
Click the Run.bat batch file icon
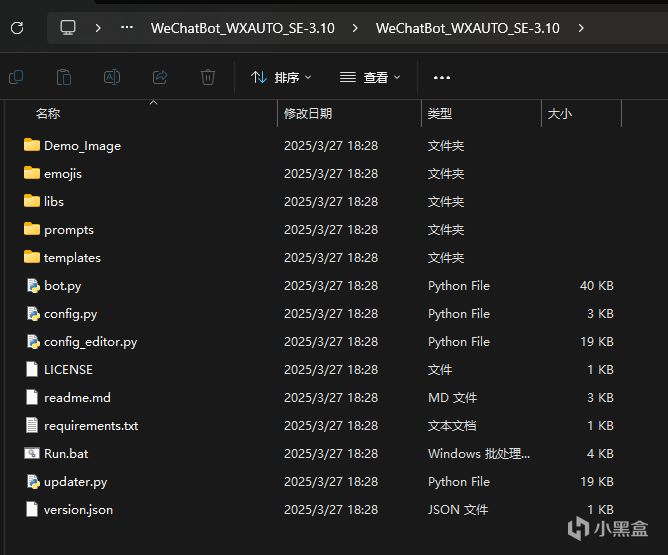coord(32,453)
